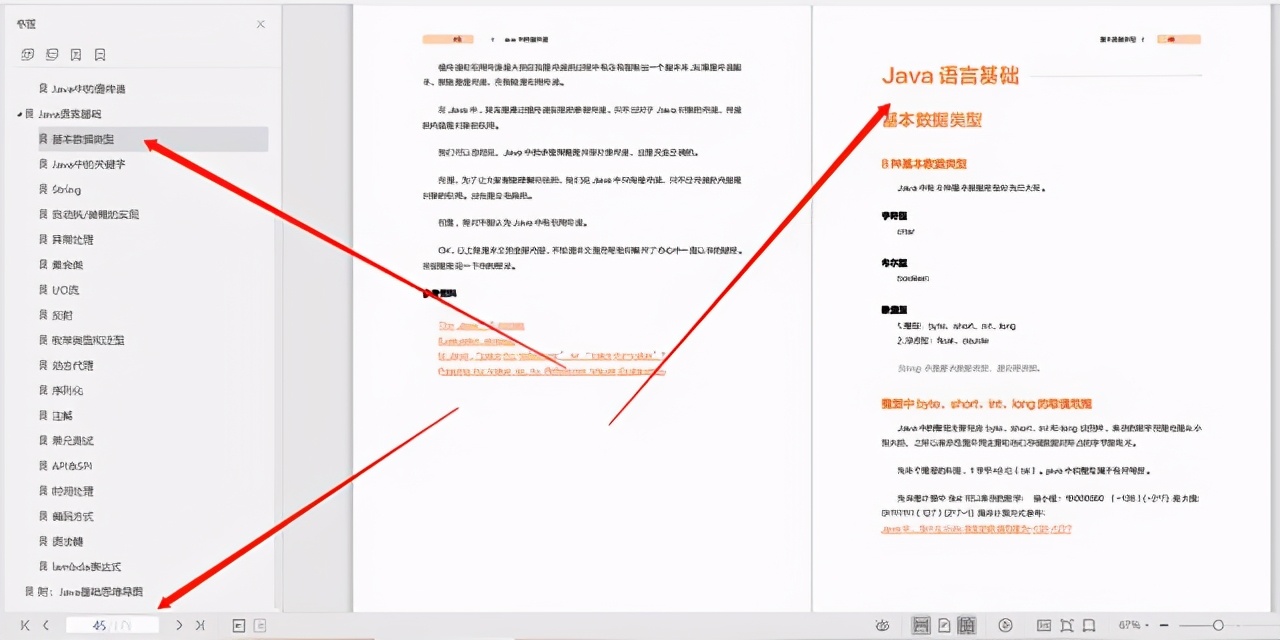
Task: Click the collapse-all bookmarks icon
Action: pyautogui.click(x=52, y=55)
